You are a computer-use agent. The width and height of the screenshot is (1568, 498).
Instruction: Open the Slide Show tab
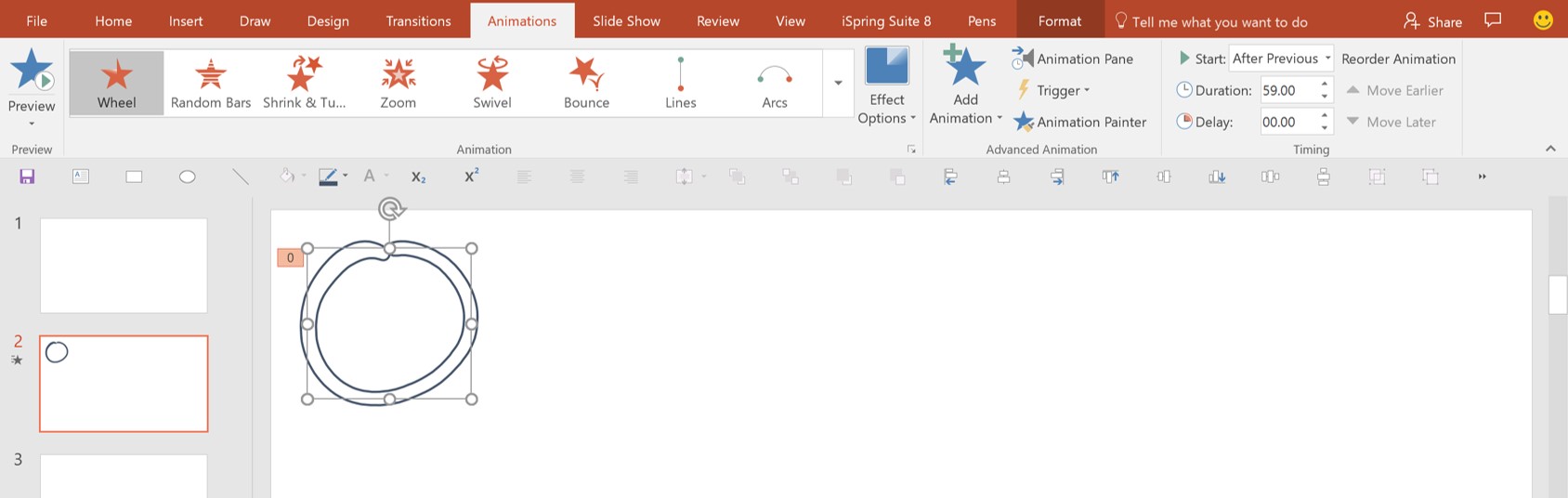click(626, 20)
